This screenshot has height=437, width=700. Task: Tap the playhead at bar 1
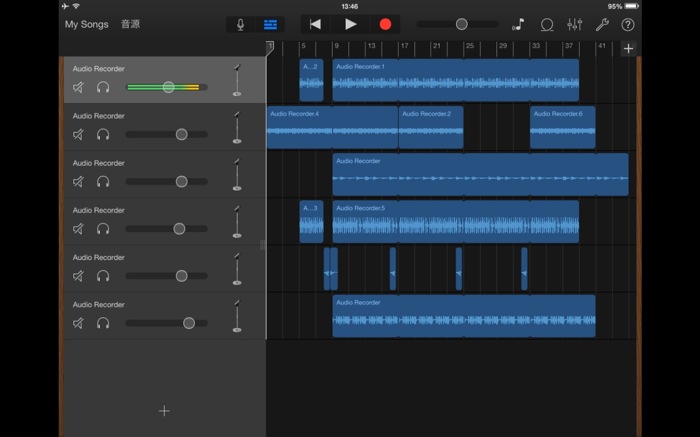point(270,48)
